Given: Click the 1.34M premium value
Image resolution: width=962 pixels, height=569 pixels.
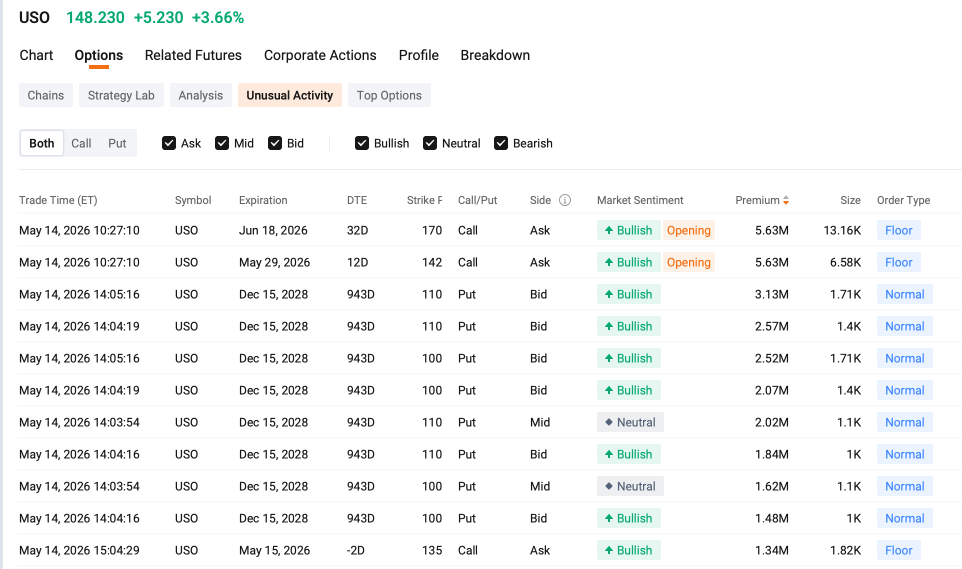Looking at the screenshot, I should [x=772, y=550].
